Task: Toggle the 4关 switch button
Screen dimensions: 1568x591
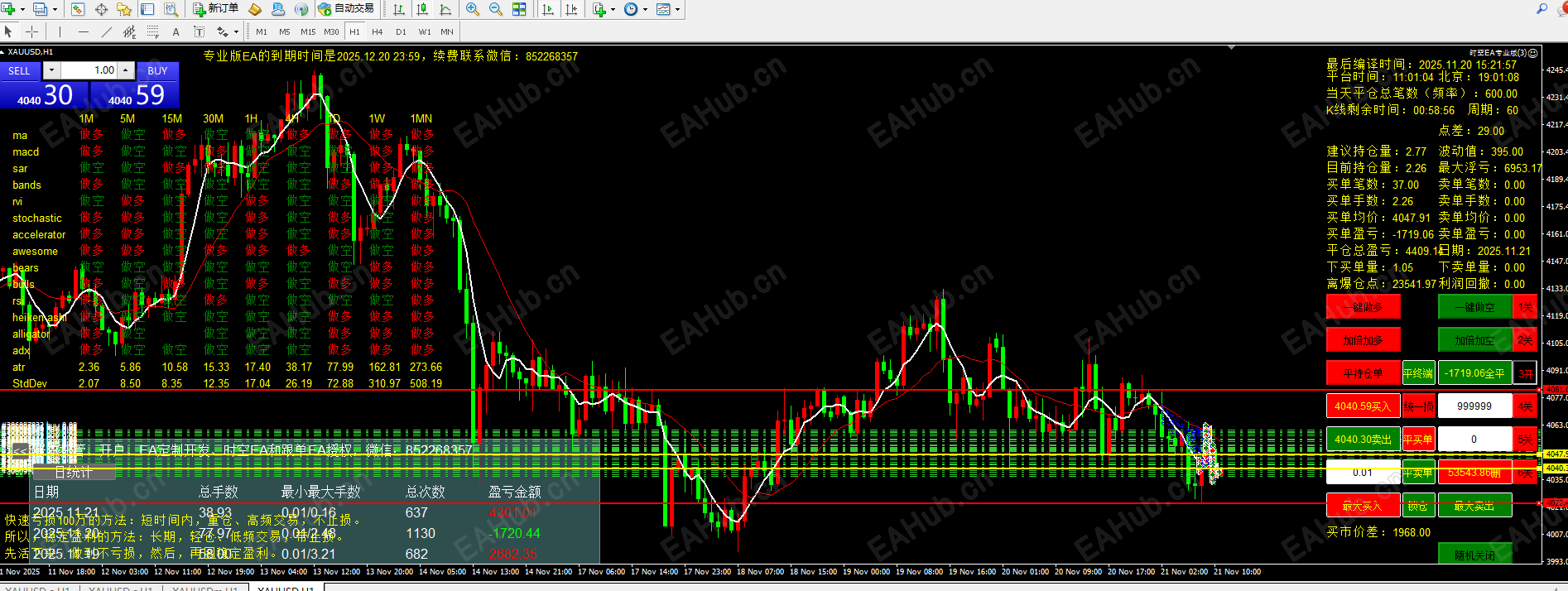Action: (x=1525, y=406)
